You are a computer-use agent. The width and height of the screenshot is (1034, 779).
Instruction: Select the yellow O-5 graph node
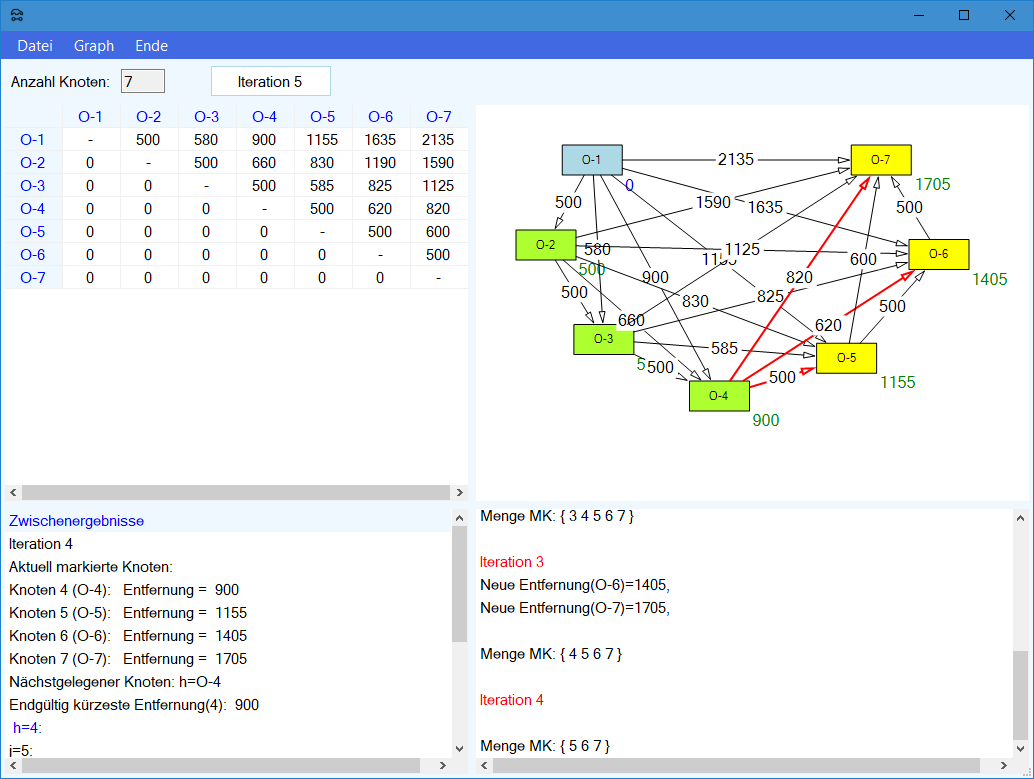pyautogui.click(x=846, y=358)
